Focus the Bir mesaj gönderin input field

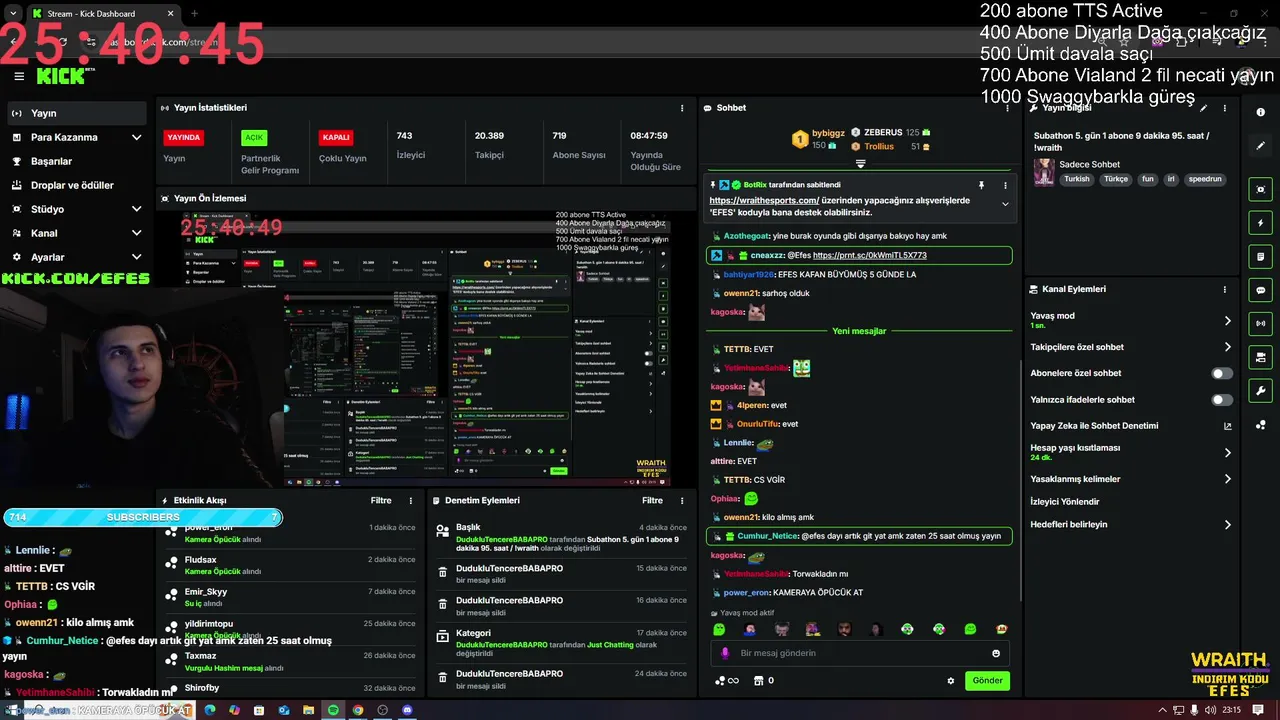(858, 653)
